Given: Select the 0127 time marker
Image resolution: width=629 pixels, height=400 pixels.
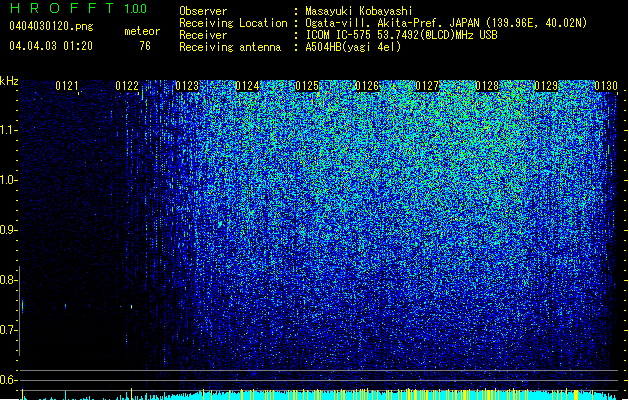Looking at the screenshot, I should point(427,86).
